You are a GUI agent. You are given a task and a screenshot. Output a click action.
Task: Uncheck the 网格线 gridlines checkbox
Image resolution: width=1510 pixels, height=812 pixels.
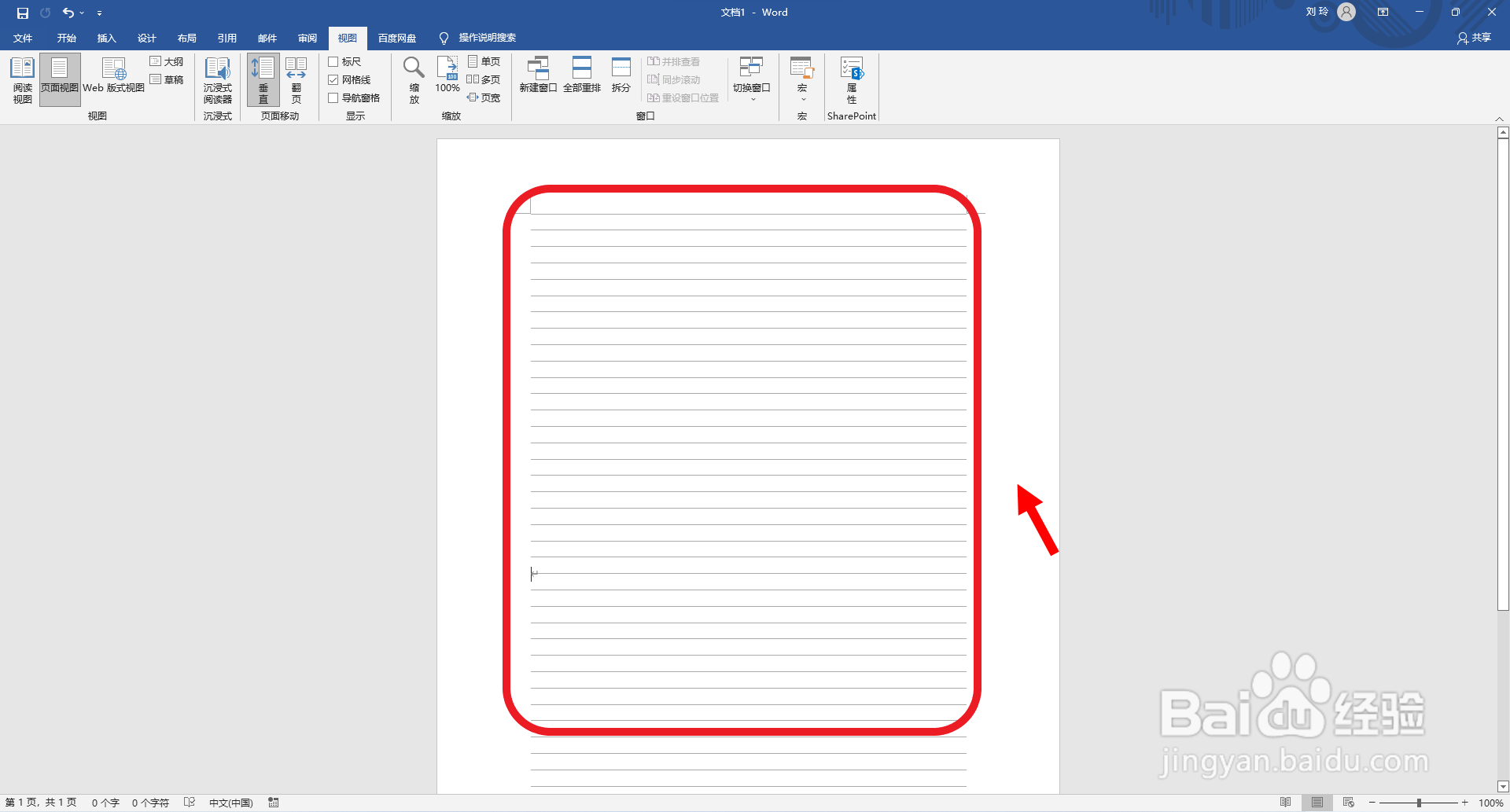333,79
